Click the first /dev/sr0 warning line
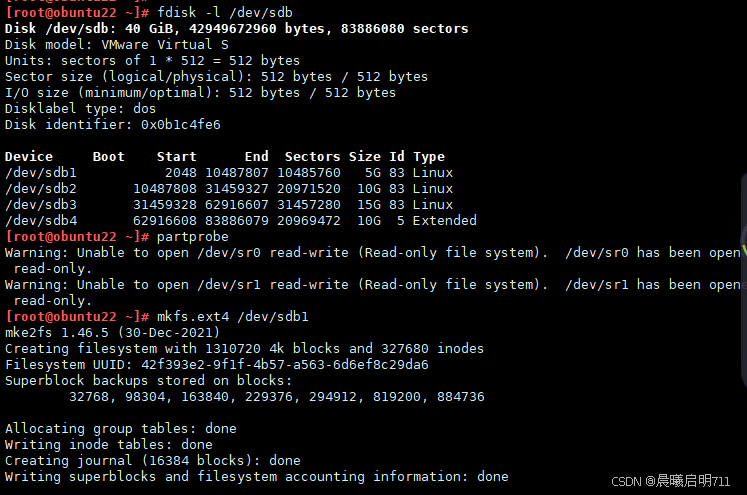The width and height of the screenshot is (747, 495). (x=373, y=253)
